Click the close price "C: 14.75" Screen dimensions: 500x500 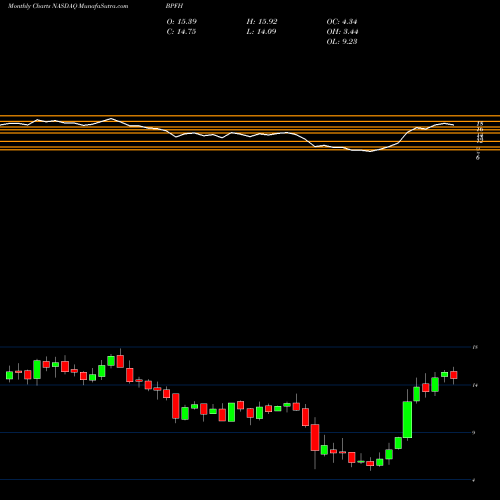[181, 32]
